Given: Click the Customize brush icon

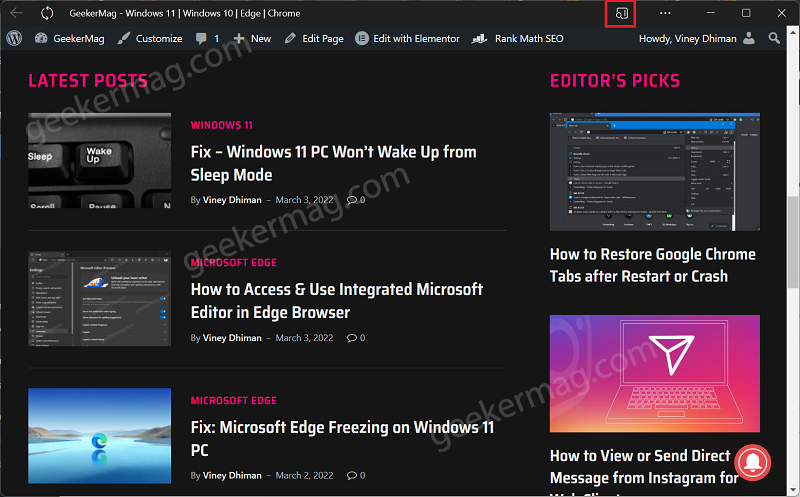Looking at the screenshot, I should click(123, 38).
